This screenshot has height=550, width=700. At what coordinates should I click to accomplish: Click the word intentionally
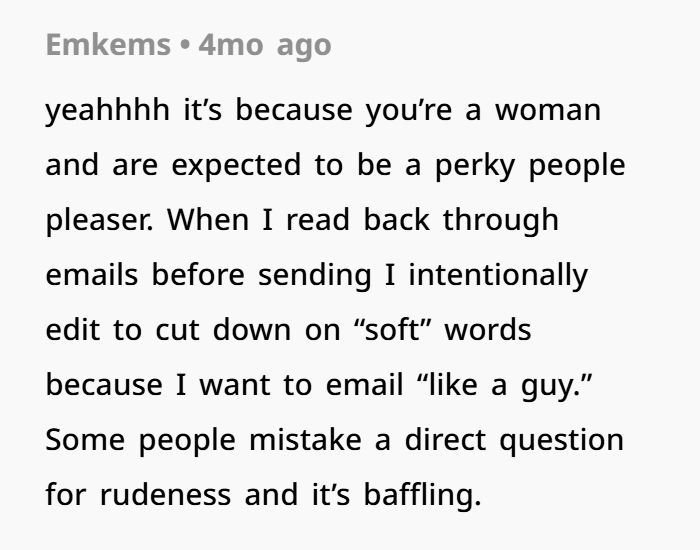click(x=498, y=276)
